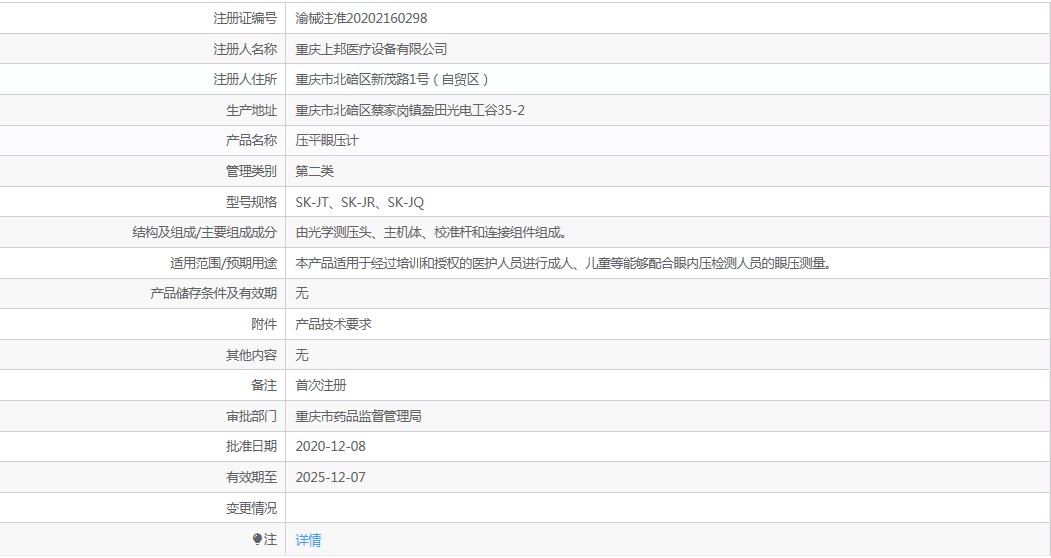
Task: Click registration number 渝械注准20202160298
Action: click(361, 18)
